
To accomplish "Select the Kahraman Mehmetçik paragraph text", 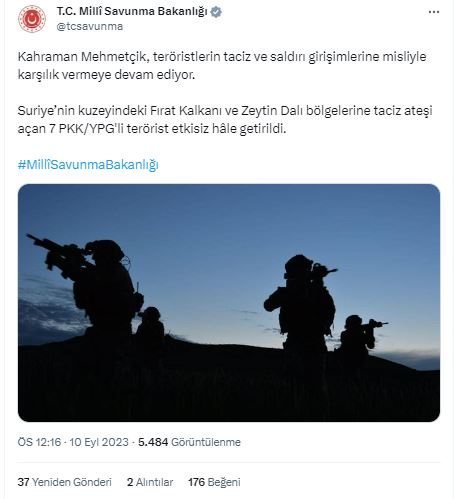I will coord(222,66).
